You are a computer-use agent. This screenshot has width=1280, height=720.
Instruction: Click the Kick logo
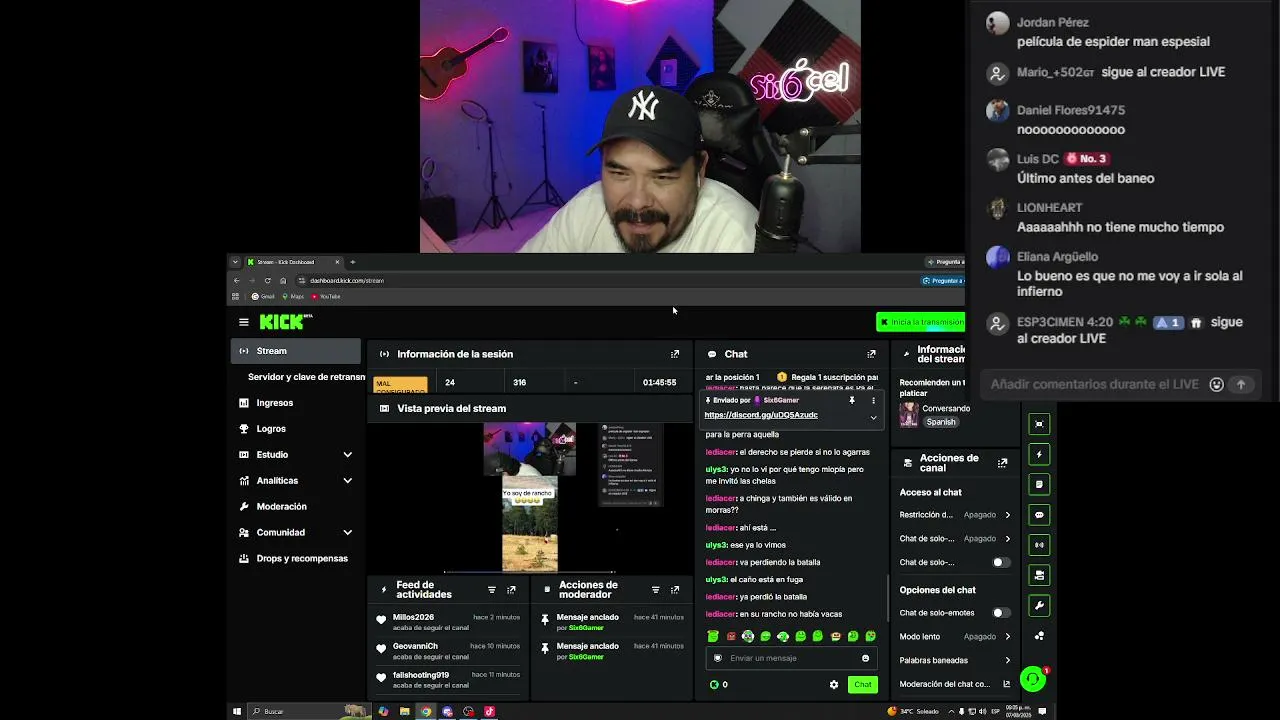pos(285,321)
